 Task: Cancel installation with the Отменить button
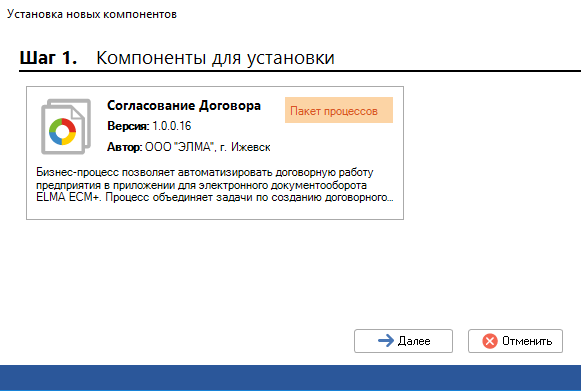(x=515, y=341)
